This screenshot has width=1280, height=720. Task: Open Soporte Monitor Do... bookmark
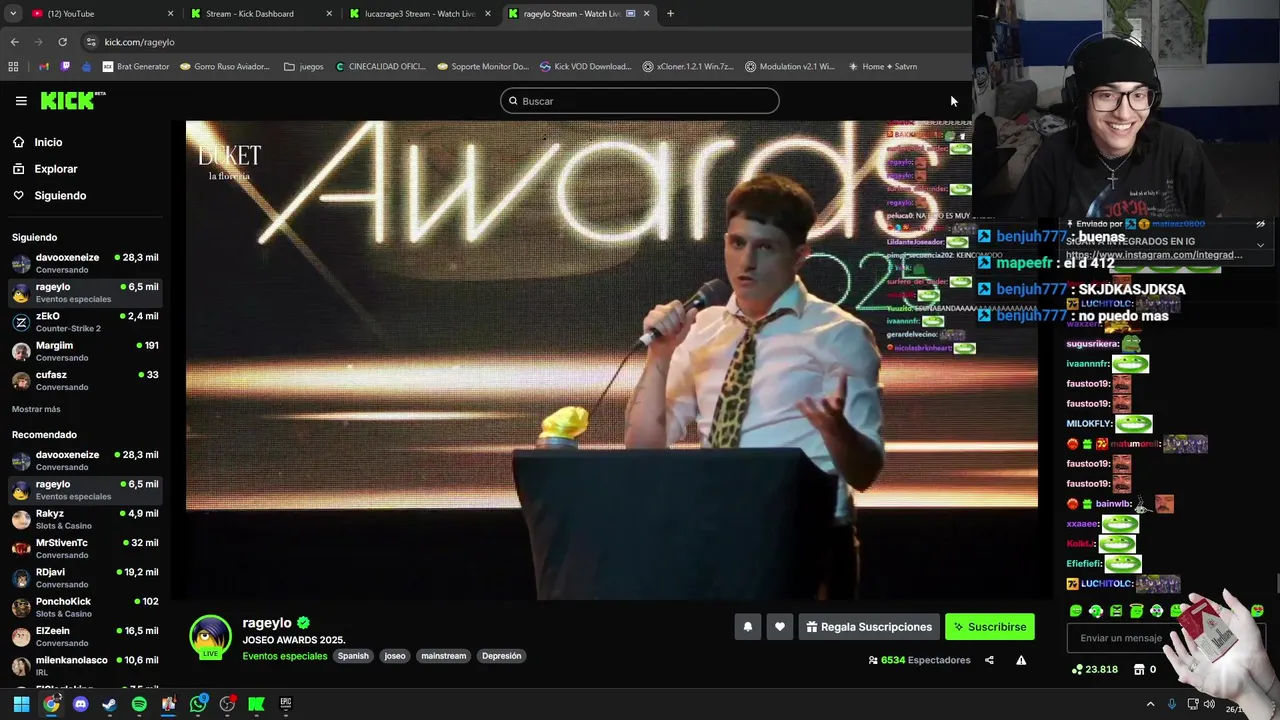483,67
